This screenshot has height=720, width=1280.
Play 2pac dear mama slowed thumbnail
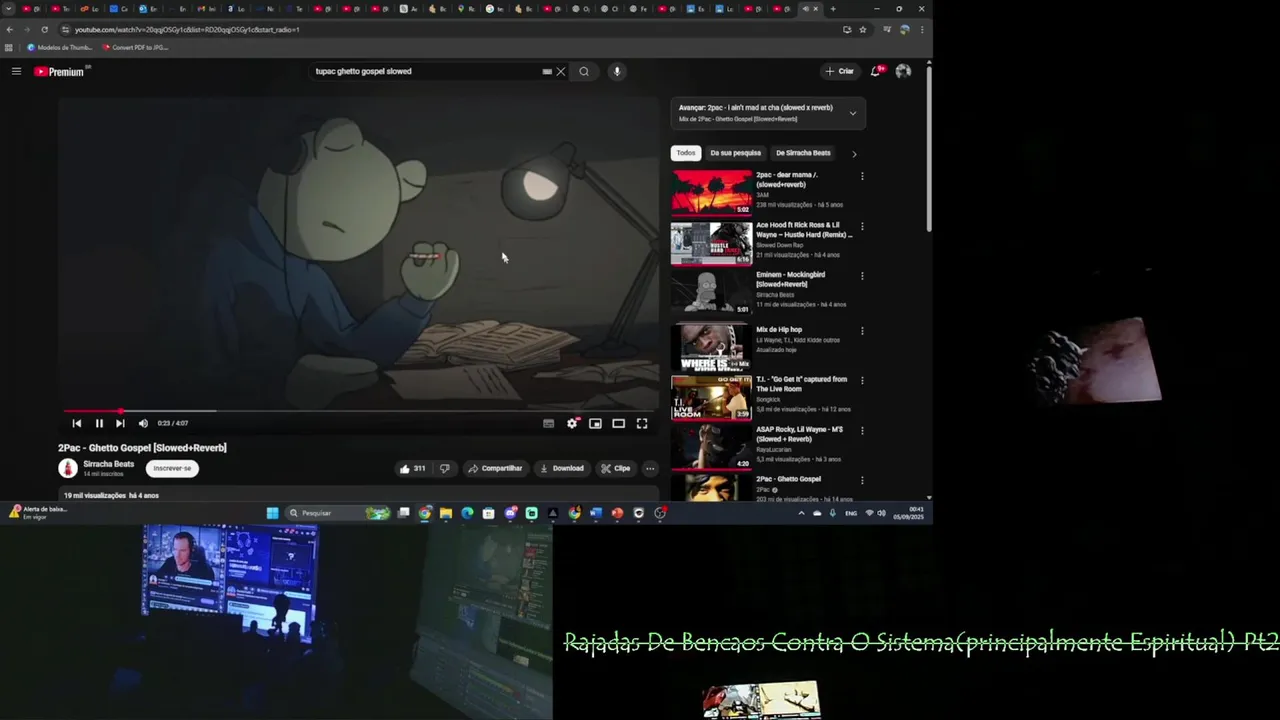[x=711, y=192]
